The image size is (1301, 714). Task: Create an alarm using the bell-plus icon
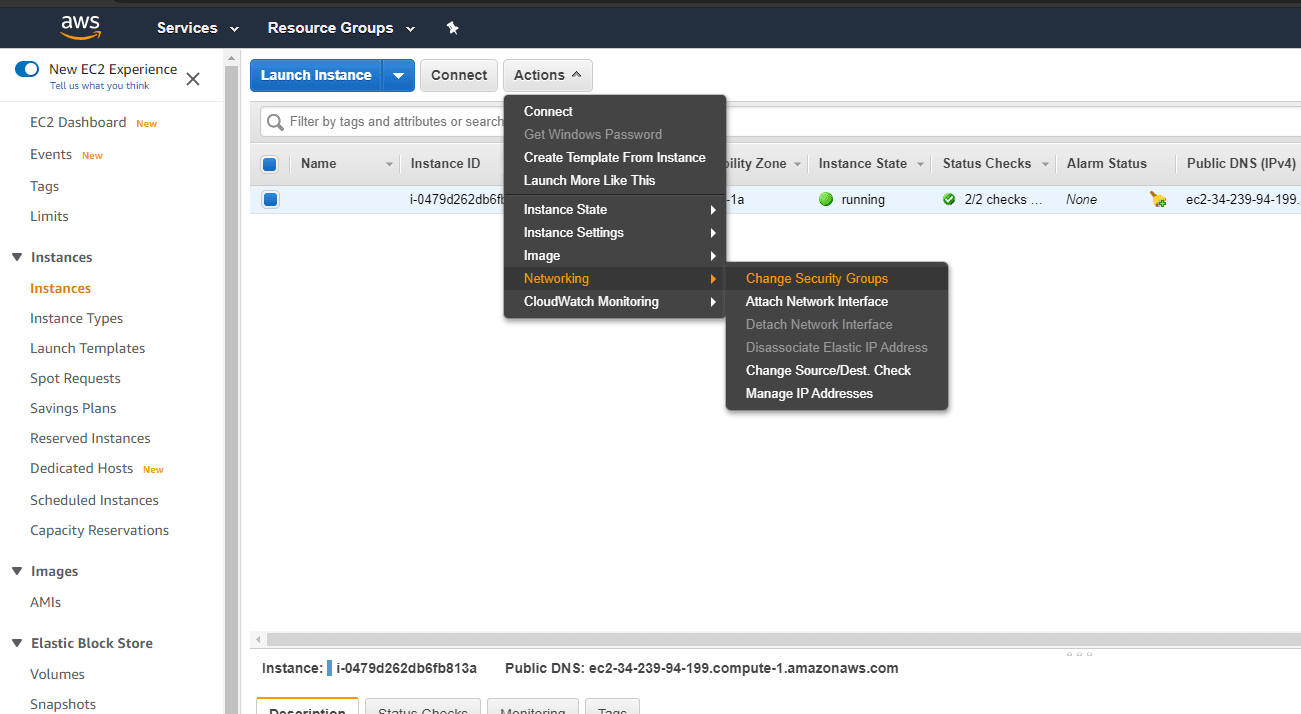click(1158, 199)
